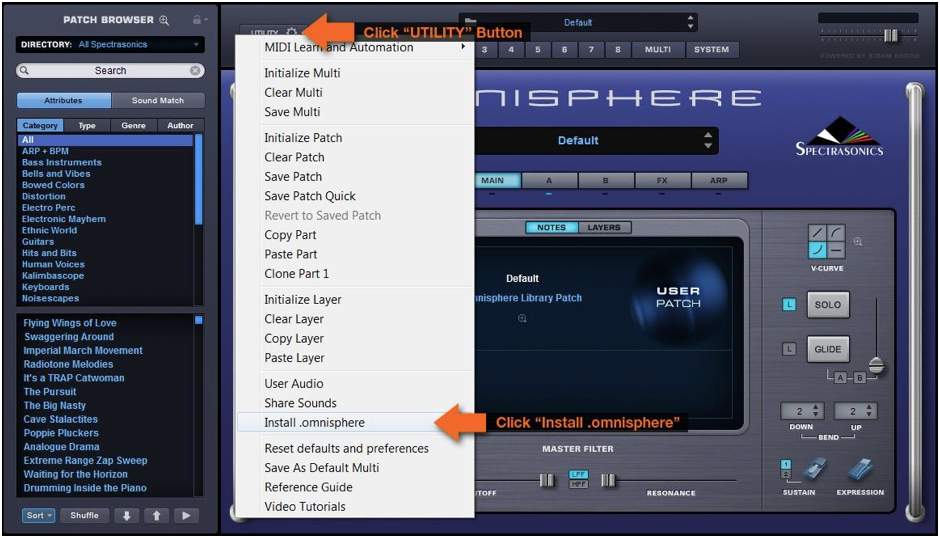Switch to the FX tab
The image size is (940, 538).
[x=662, y=181]
